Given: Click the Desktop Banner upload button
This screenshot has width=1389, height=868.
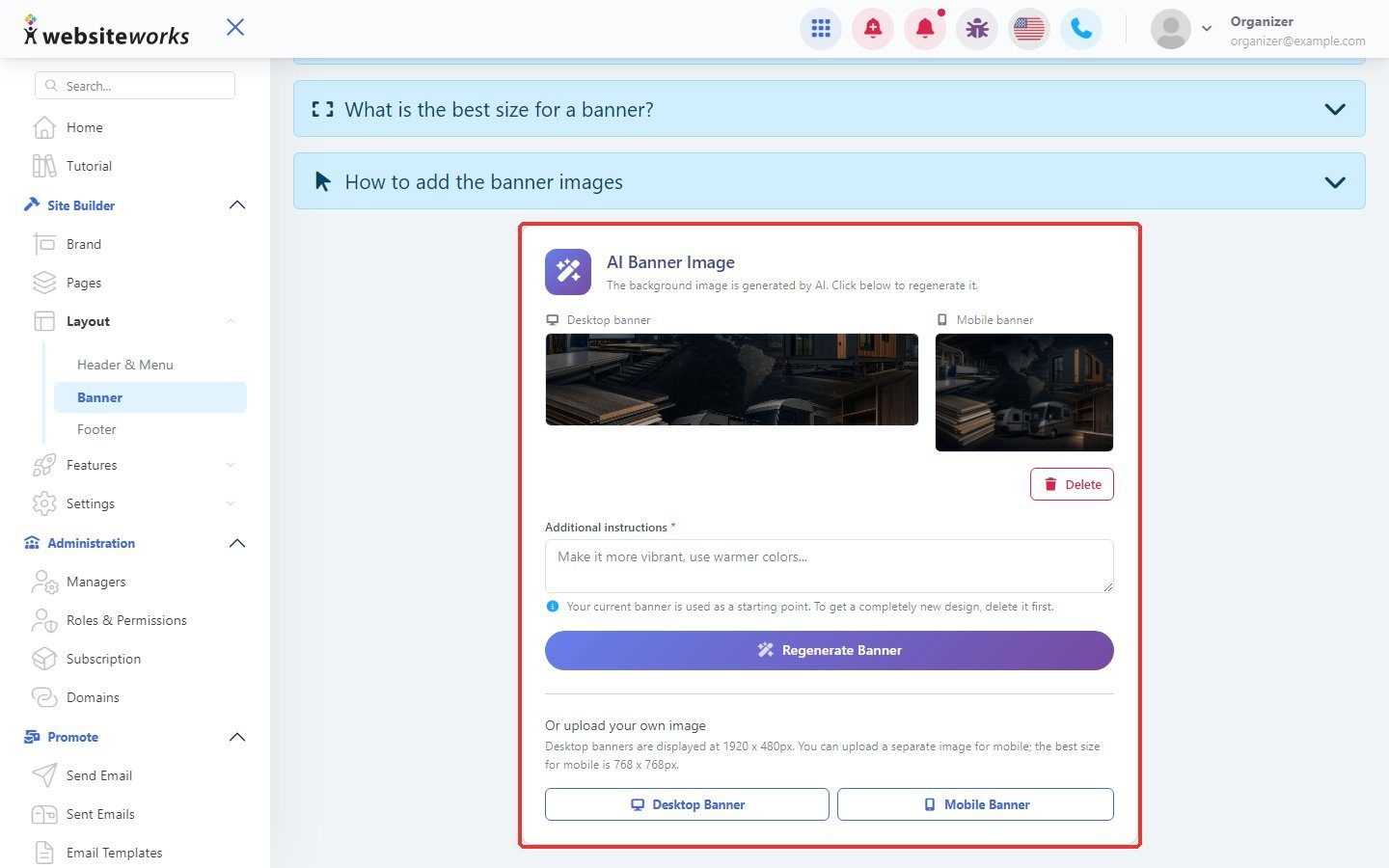Looking at the screenshot, I should coord(687,804).
